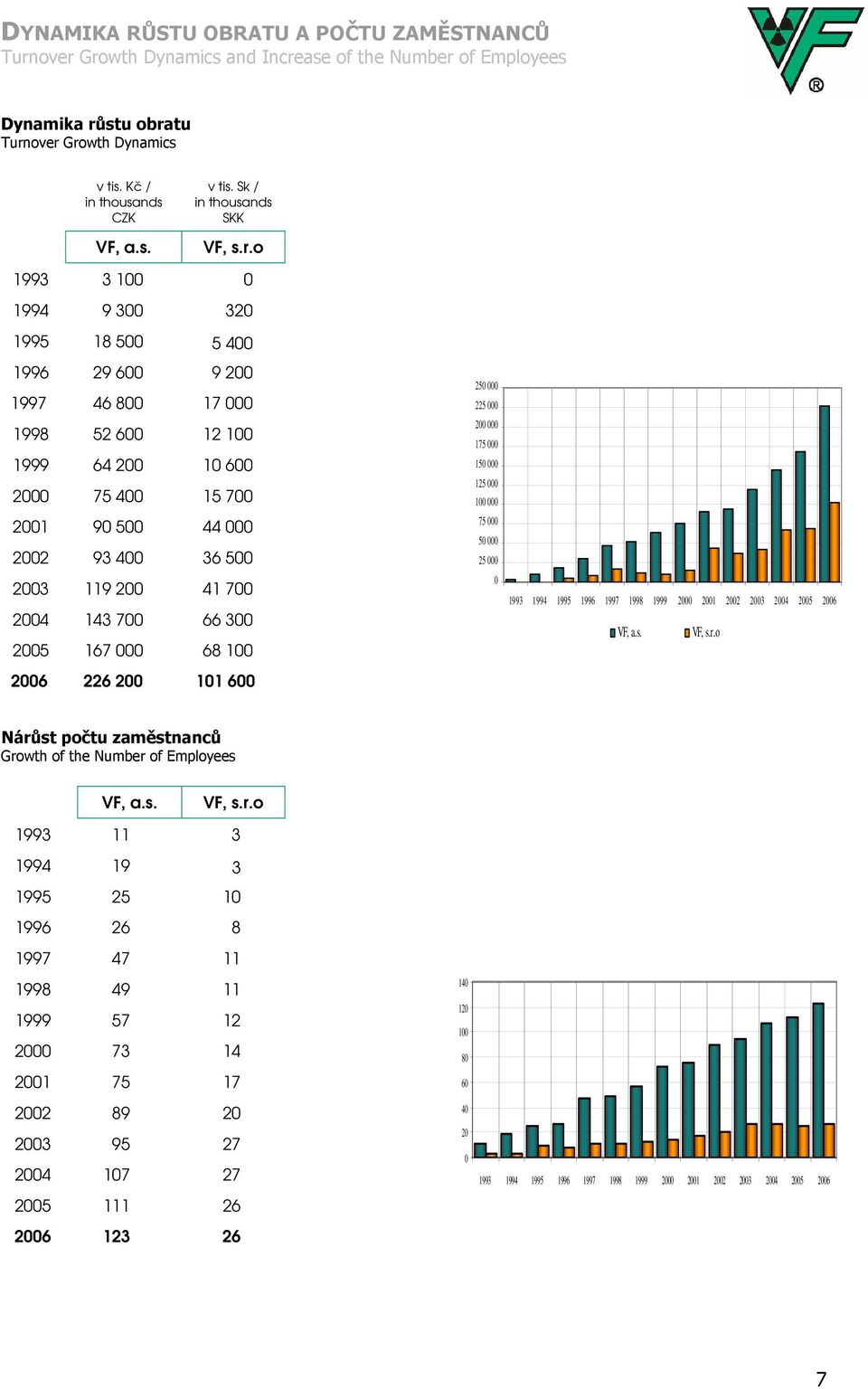Image resolution: width=868 pixels, height=1389 pixels.
Task: Click the '100 000' axis label of the turnover chart
Action: 486,502
